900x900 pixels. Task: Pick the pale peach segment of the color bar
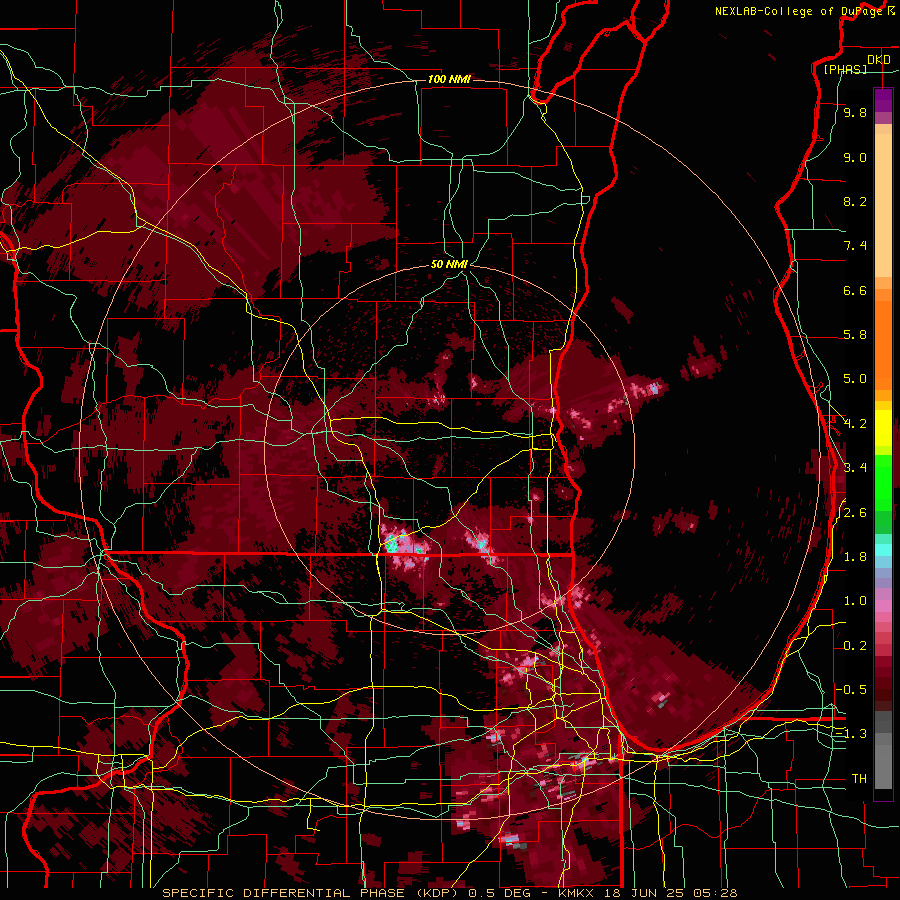(883, 205)
